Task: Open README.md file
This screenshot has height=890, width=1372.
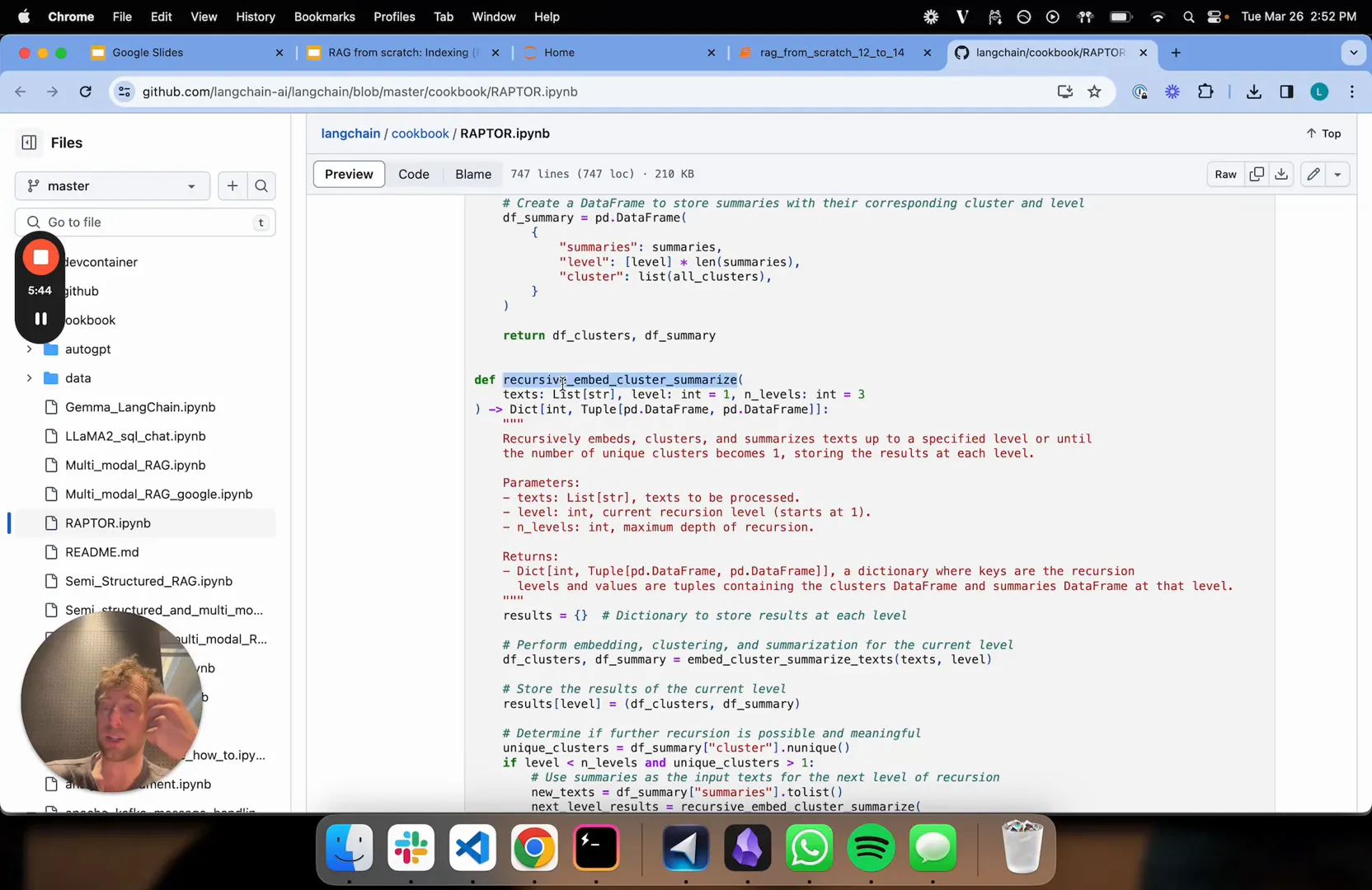Action: [101, 552]
